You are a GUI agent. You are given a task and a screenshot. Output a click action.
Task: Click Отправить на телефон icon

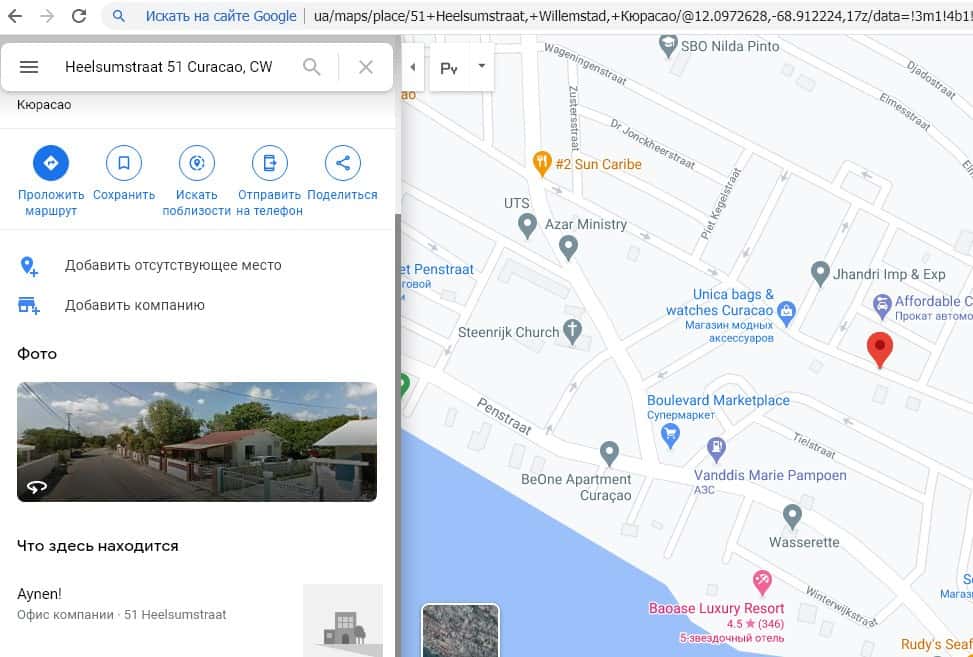[269, 163]
